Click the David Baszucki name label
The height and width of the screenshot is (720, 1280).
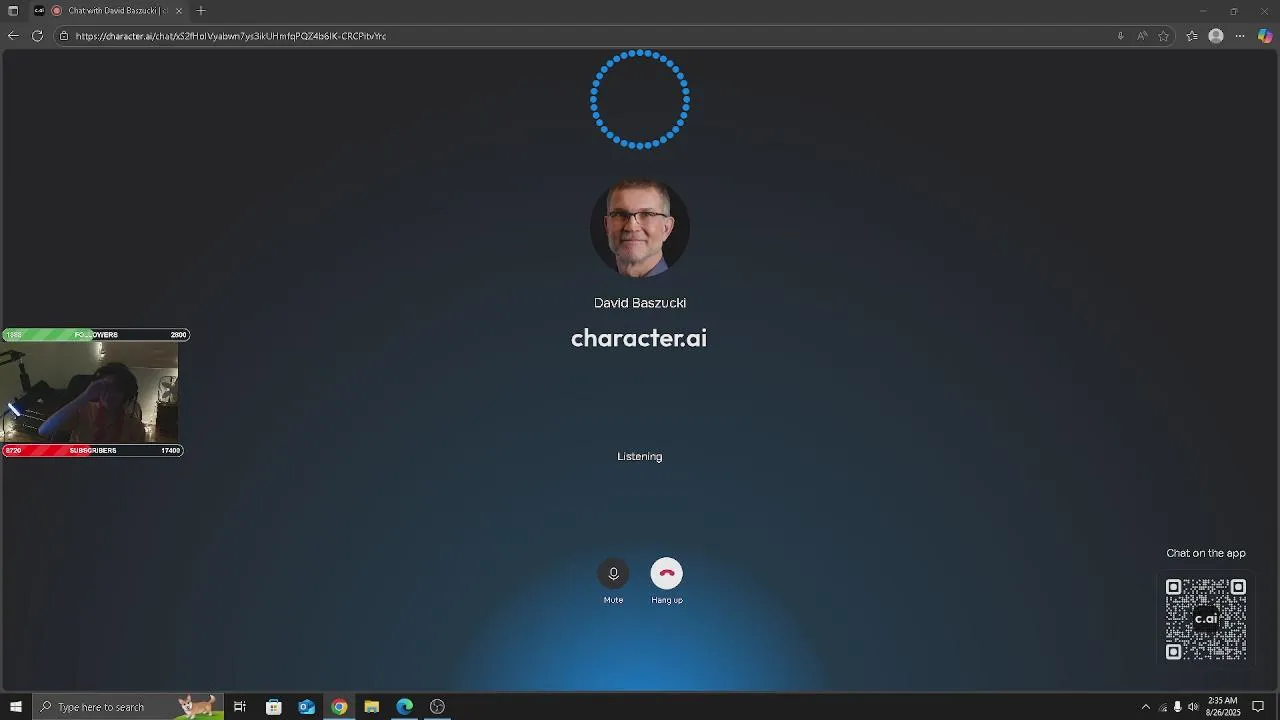point(640,303)
